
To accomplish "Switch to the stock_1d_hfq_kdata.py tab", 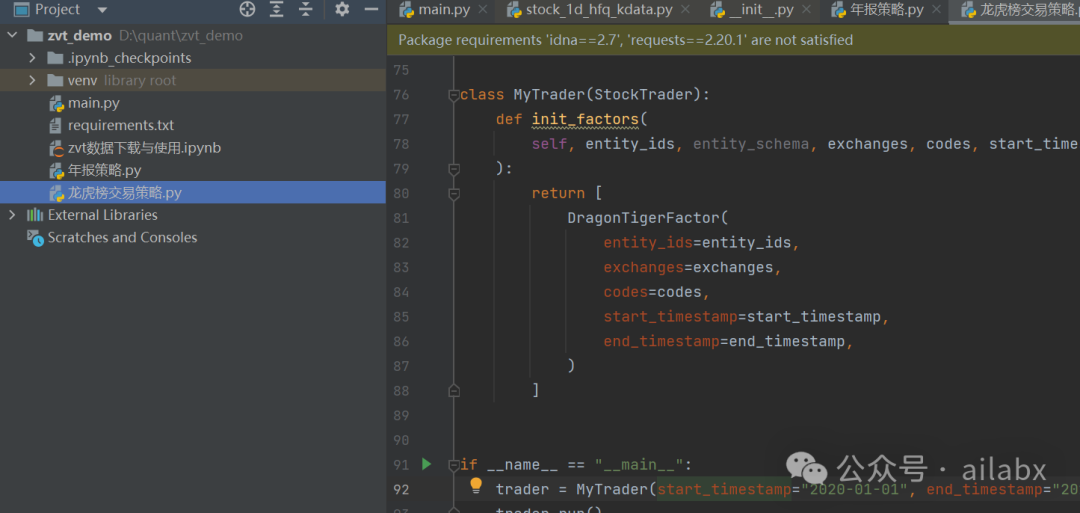I will point(599,10).
